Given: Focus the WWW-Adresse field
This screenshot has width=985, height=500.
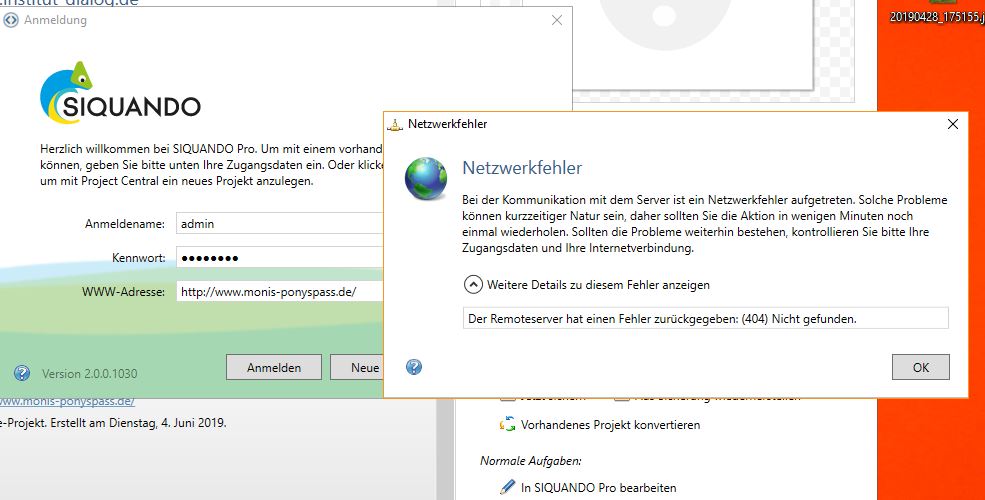Looking at the screenshot, I should 280,291.
